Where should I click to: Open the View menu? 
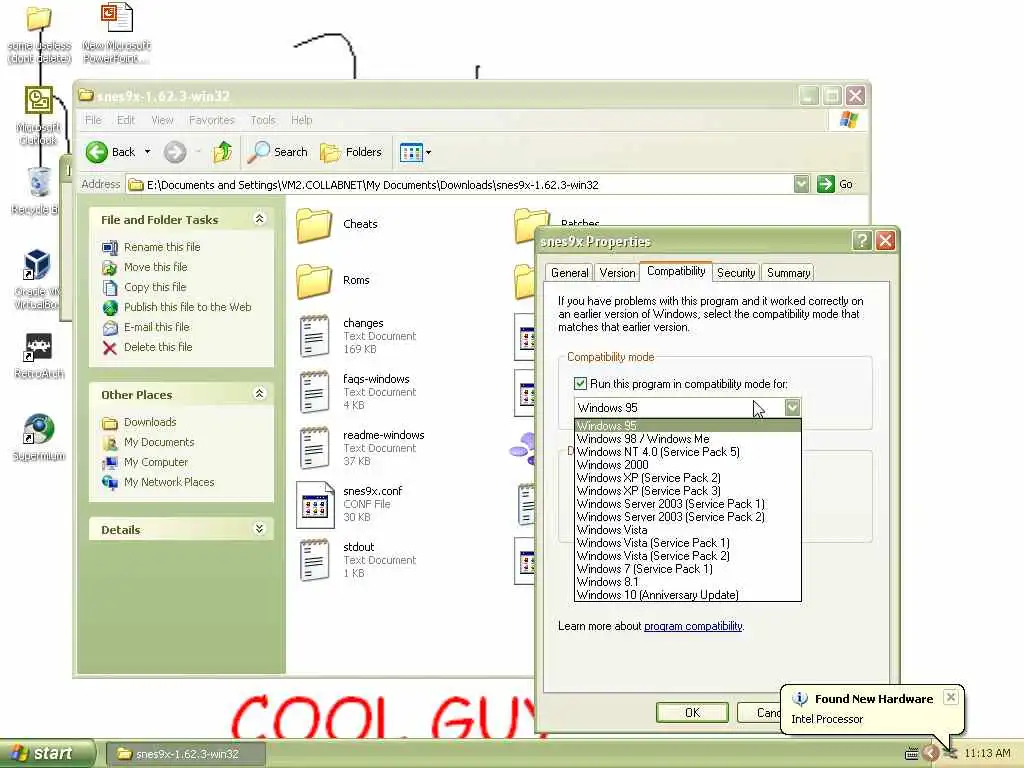[162, 120]
